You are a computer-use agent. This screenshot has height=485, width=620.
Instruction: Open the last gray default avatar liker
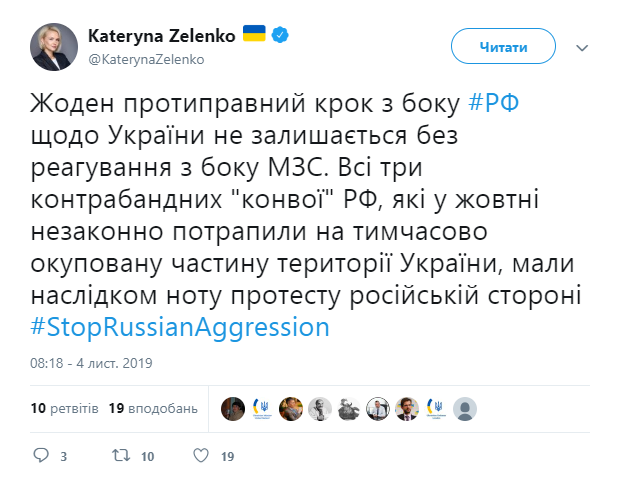click(x=464, y=408)
